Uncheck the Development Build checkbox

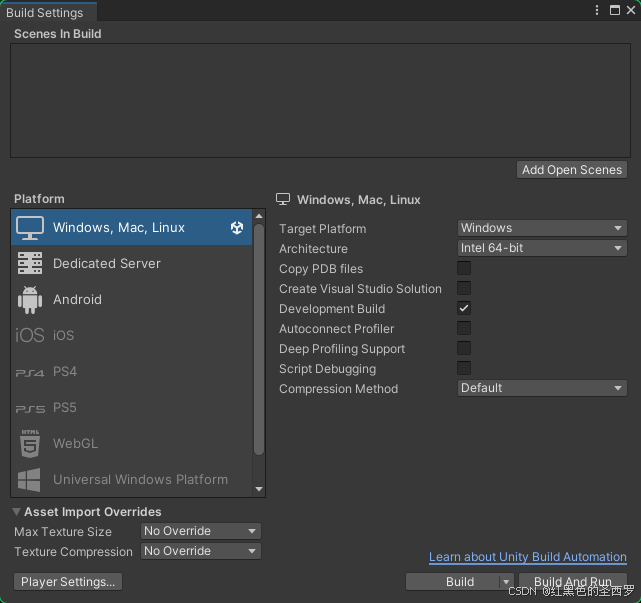point(464,308)
